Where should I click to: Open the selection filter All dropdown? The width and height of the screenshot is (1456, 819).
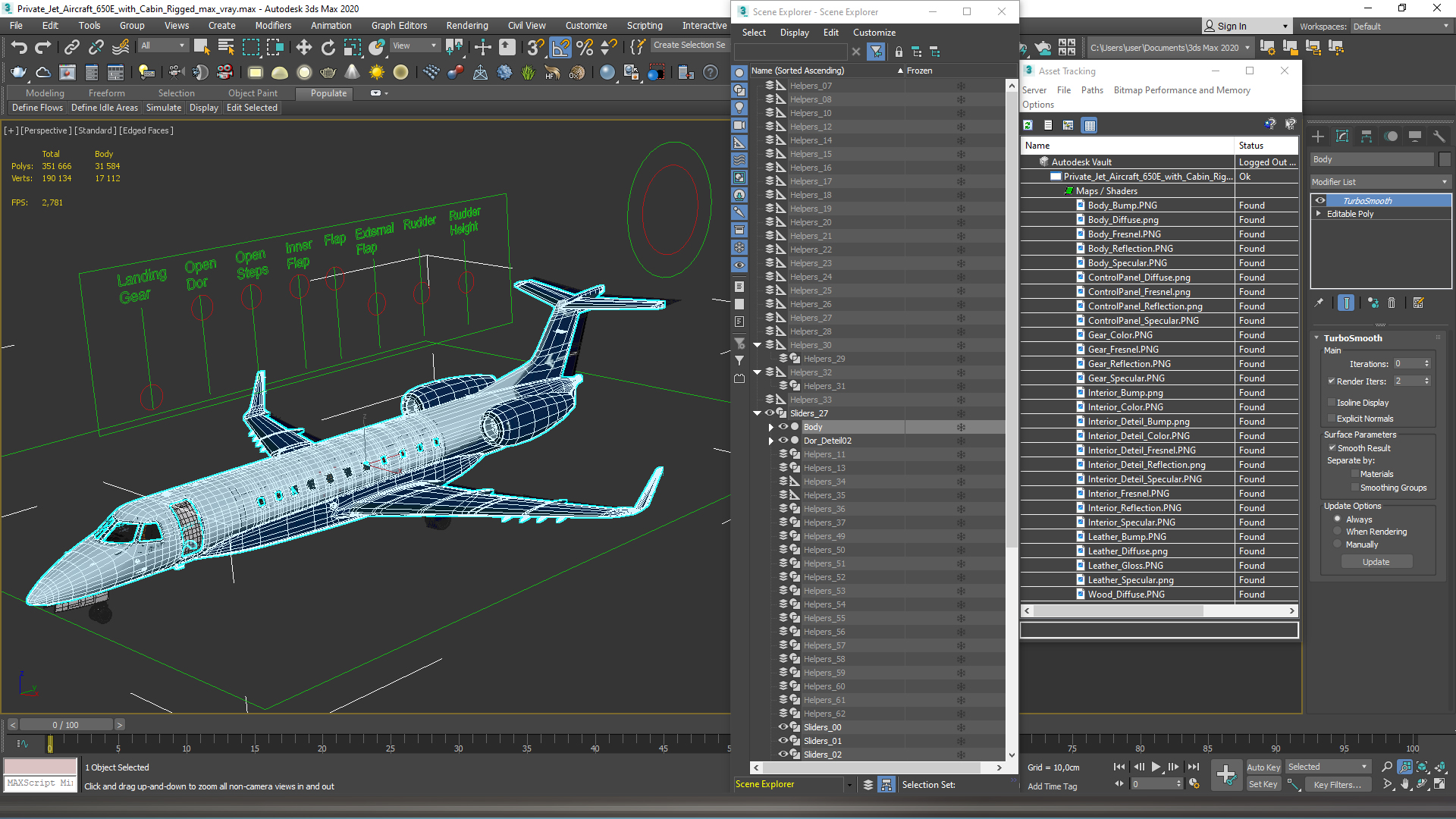tap(162, 46)
